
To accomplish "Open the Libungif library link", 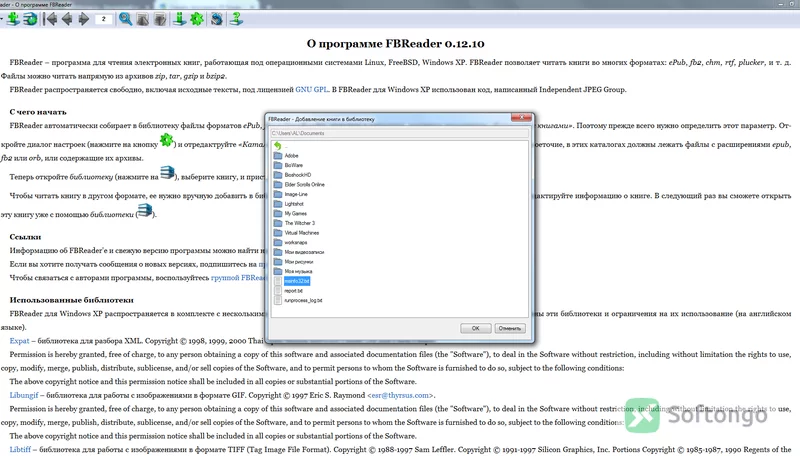I will [x=24, y=395].
